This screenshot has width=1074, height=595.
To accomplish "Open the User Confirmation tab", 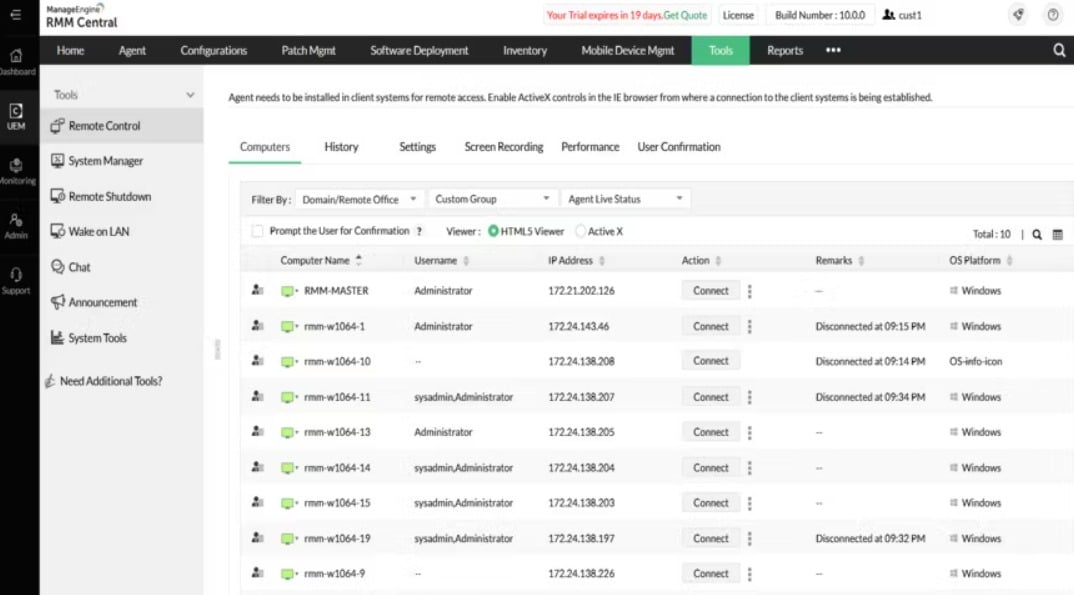I will click(x=679, y=147).
